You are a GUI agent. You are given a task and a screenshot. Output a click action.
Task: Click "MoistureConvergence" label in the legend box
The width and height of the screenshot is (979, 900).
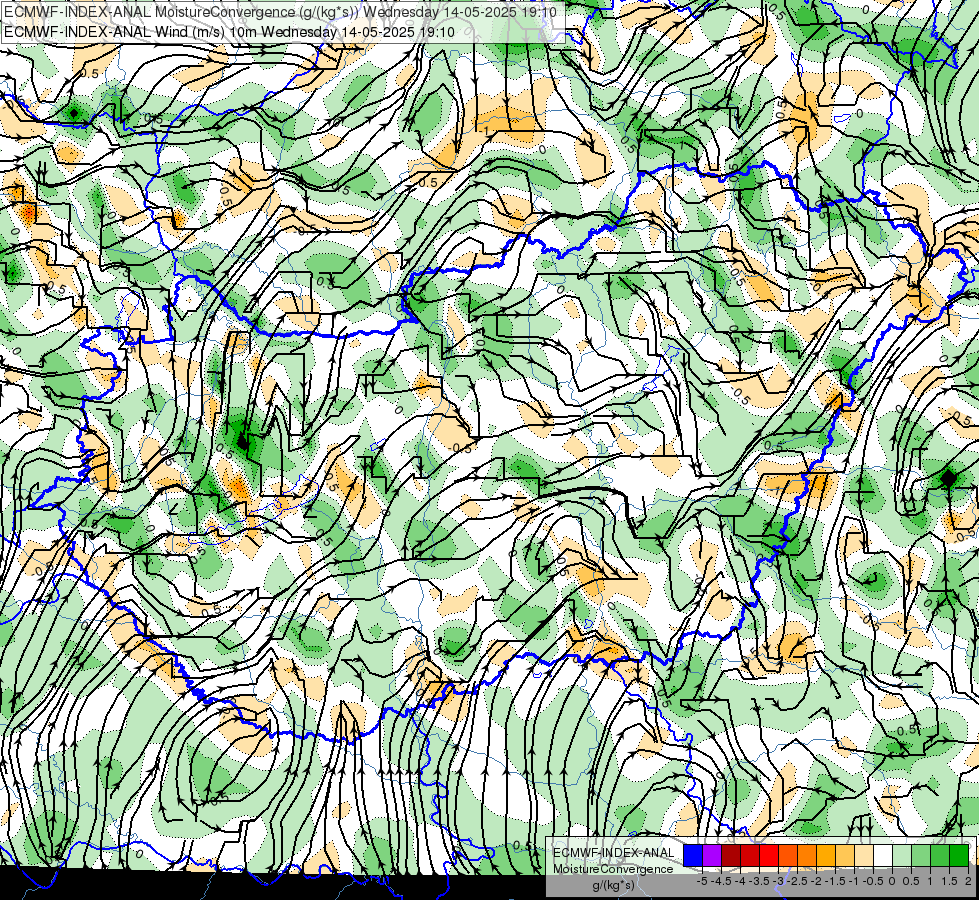(x=613, y=869)
